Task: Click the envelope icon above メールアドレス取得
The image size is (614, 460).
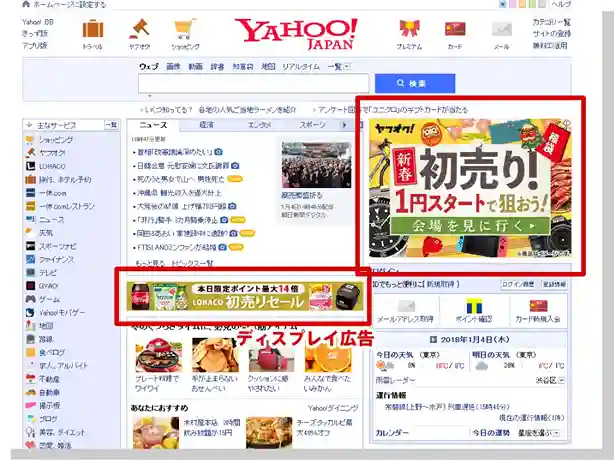Action: click(x=406, y=306)
